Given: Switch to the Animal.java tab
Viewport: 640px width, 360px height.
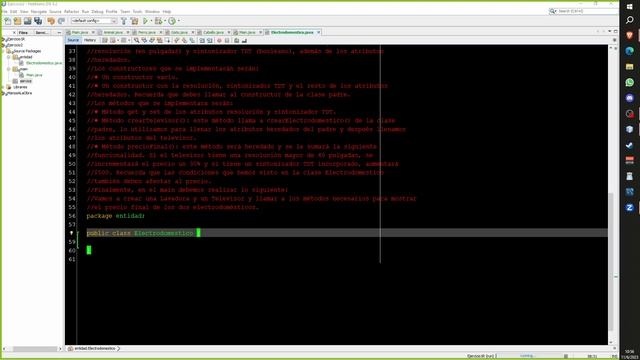Looking at the screenshot, I should [x=113, y=32].
